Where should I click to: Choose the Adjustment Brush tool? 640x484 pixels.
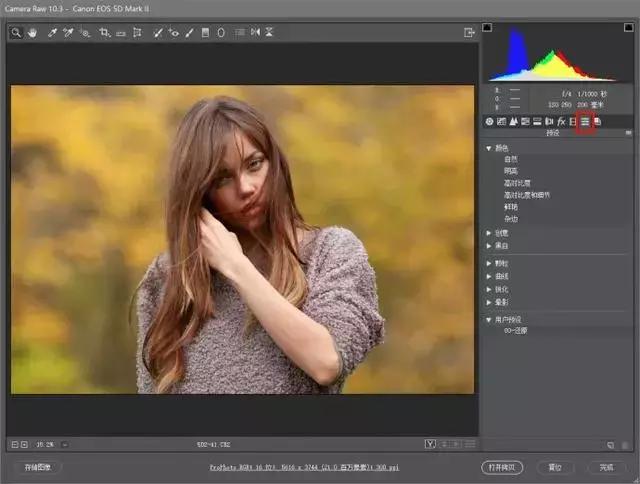(x=189, y=33)
